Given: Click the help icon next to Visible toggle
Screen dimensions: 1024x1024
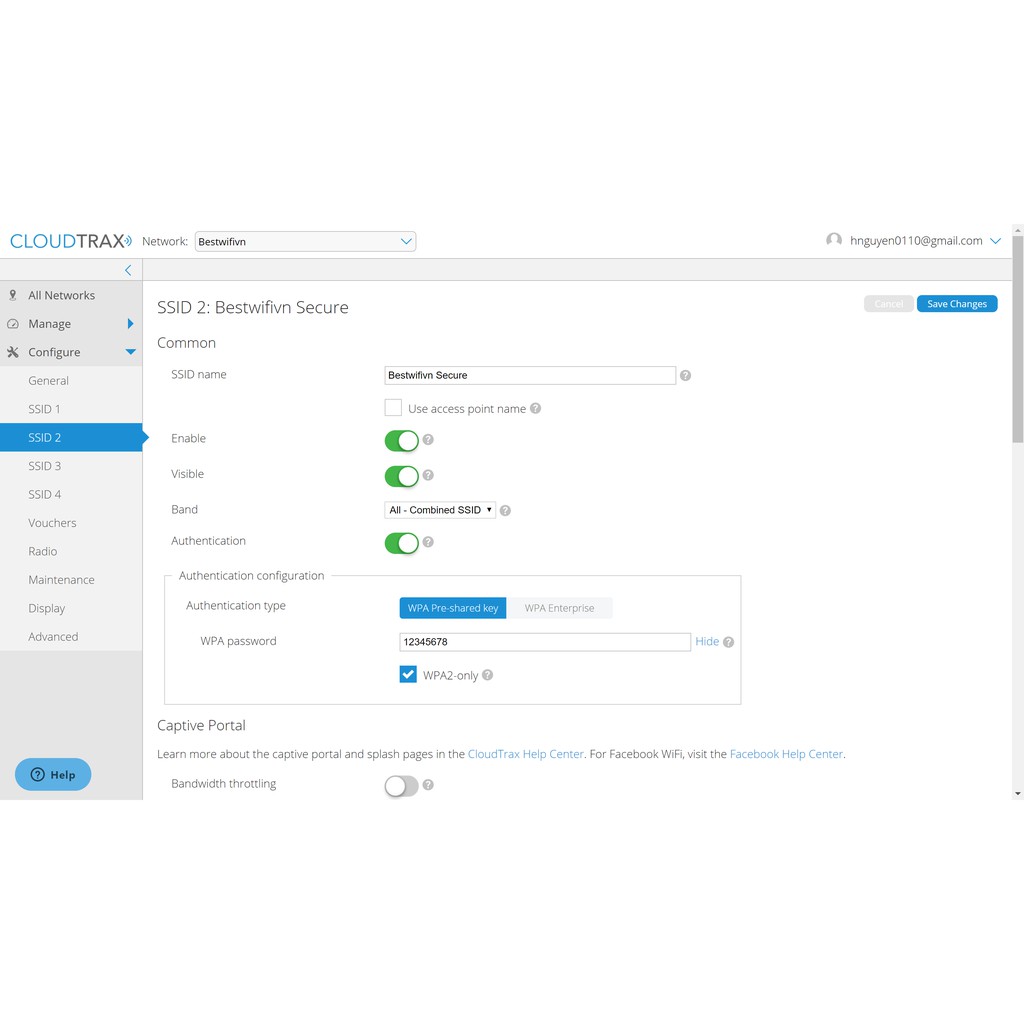Looking at the screenshot, I should tap(428, 475).
